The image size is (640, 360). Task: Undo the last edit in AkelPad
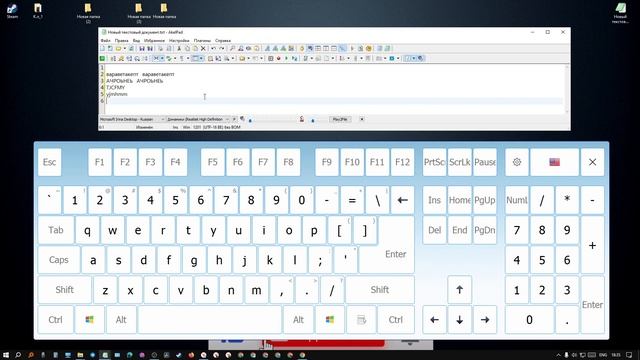click(x=213, y=49)
